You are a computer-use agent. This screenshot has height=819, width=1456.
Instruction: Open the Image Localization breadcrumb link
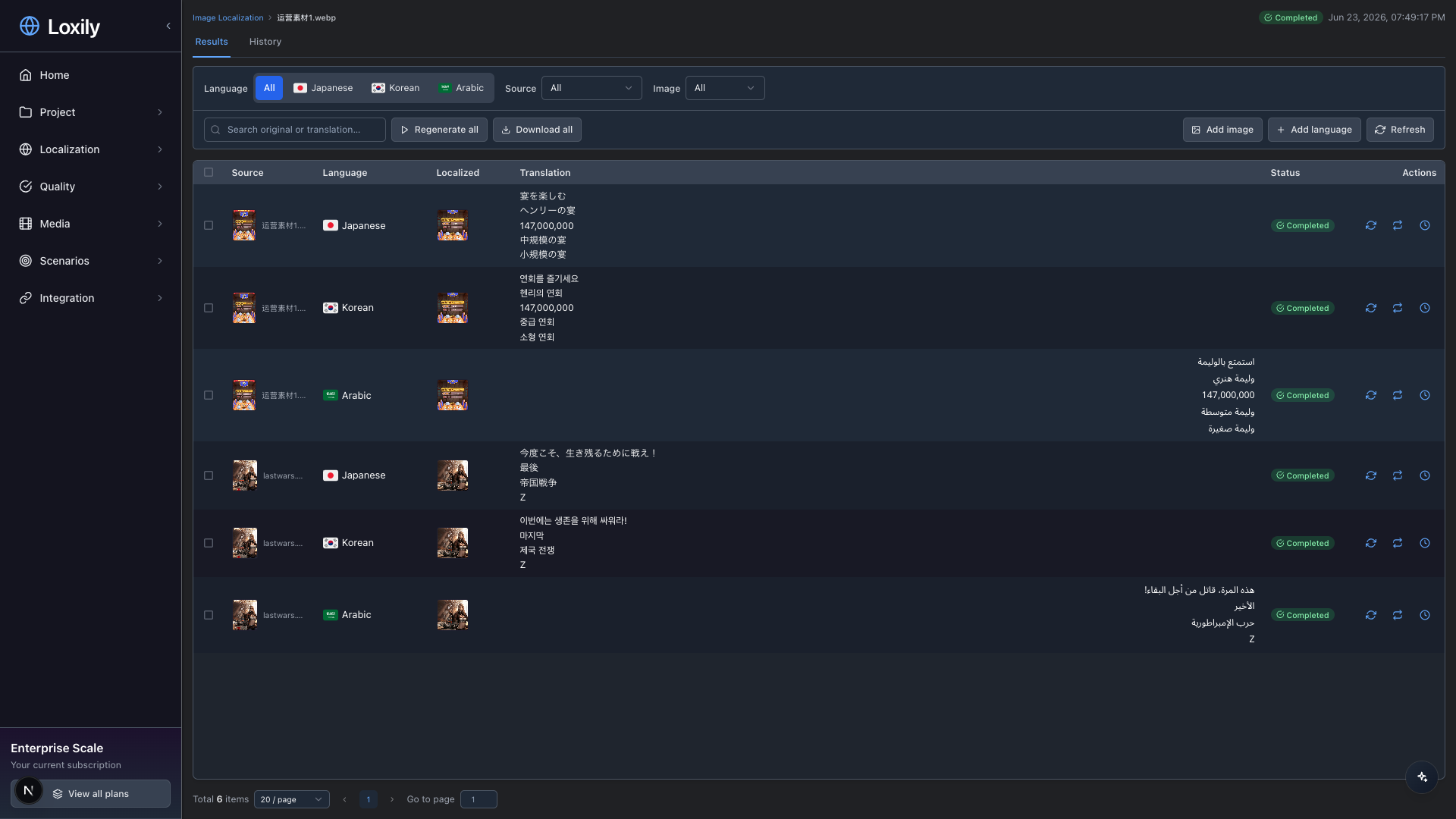tap(227, 17)
